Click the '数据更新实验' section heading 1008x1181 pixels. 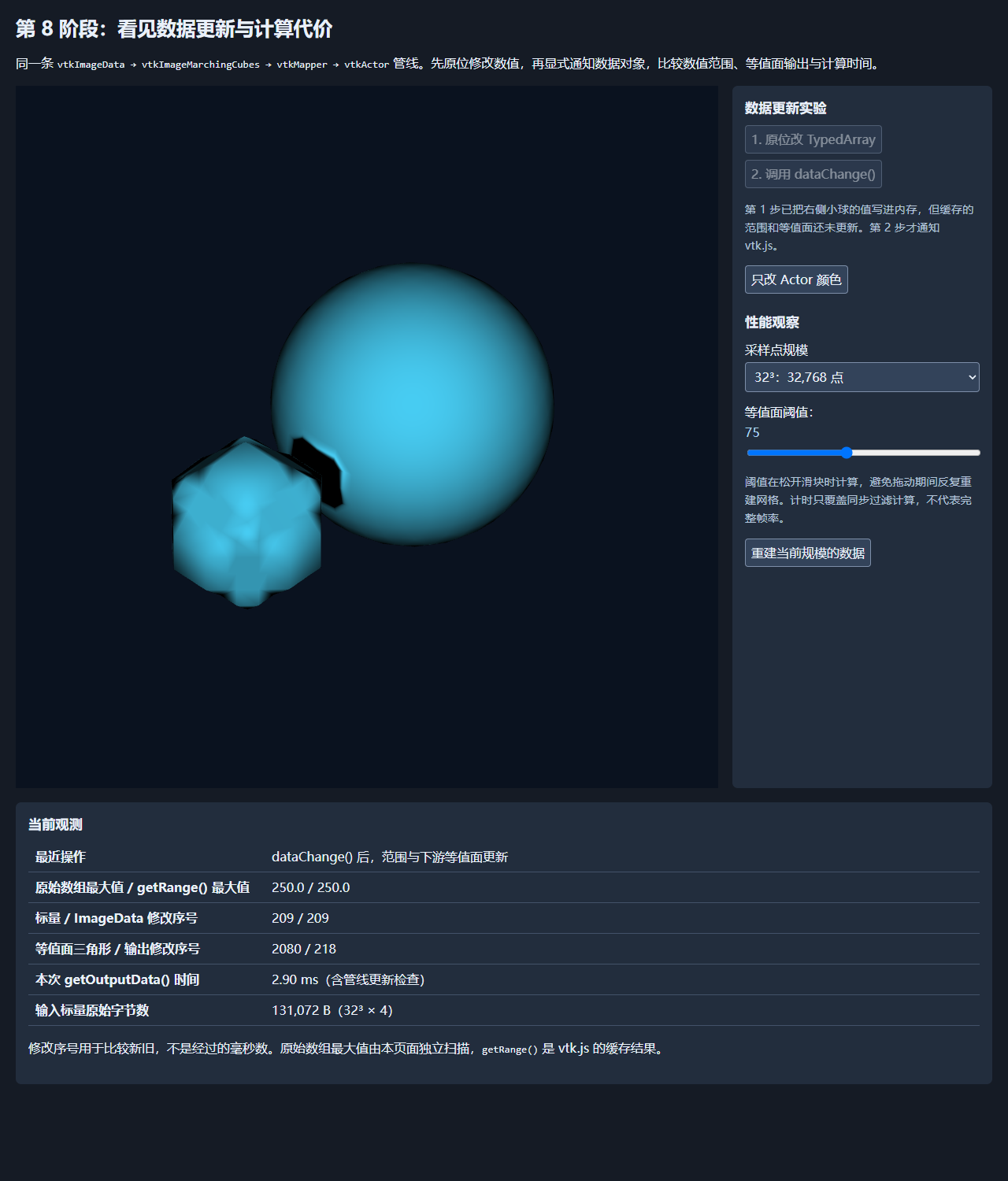(786, 108)
